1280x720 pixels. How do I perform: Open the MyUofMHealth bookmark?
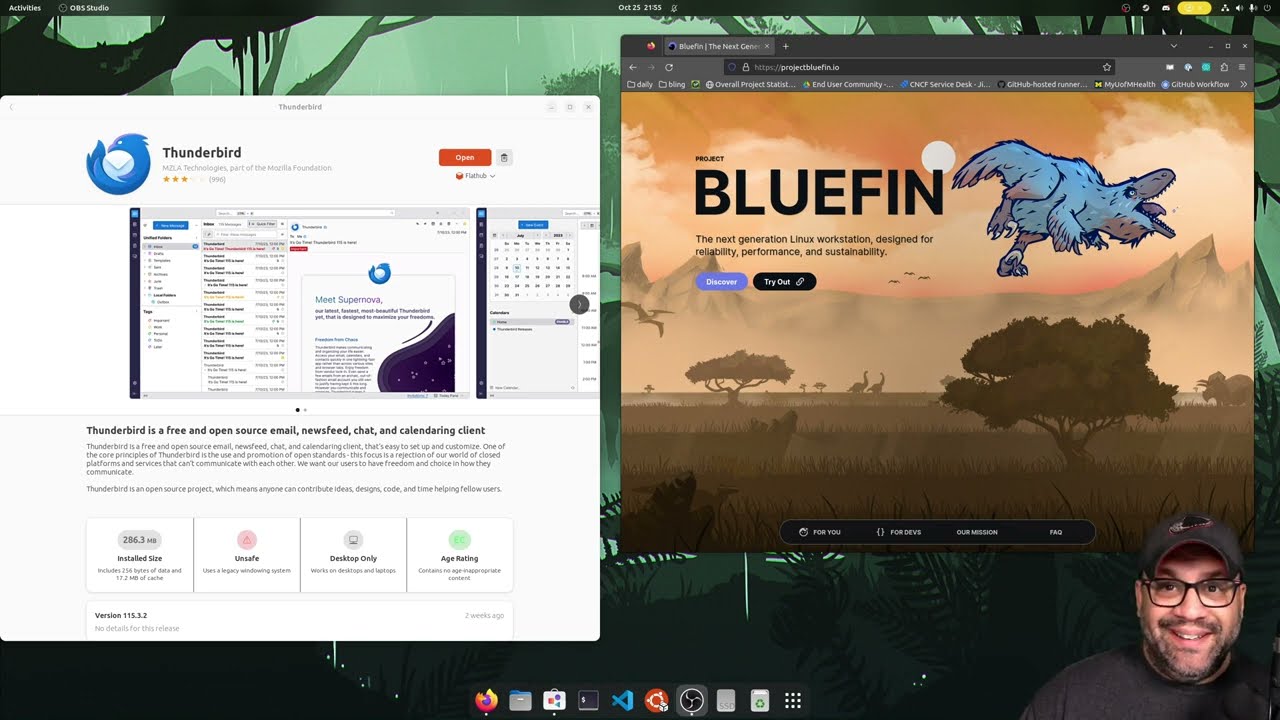[1124, 85]
